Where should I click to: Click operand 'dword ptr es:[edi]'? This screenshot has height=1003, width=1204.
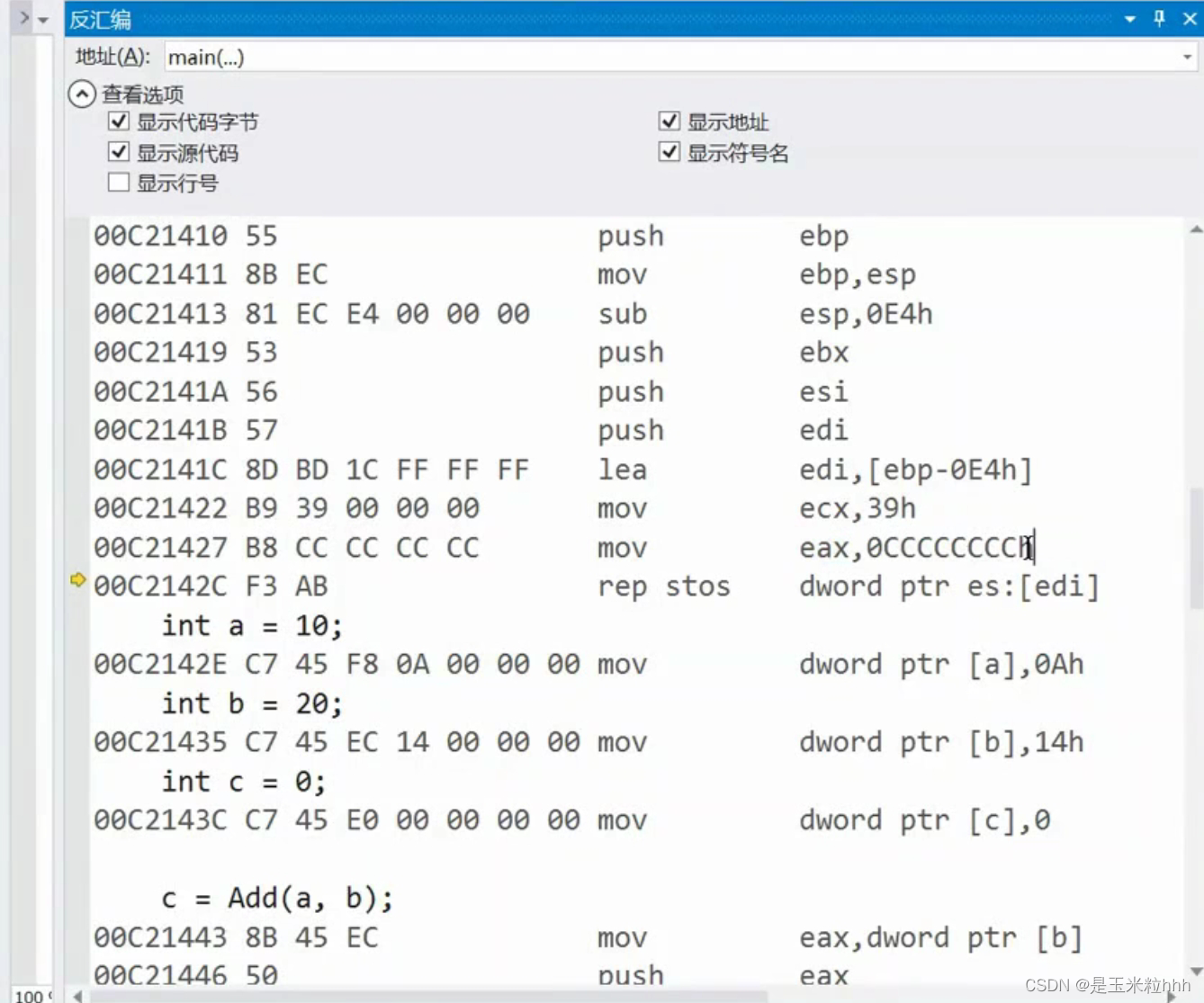(949, 587)
